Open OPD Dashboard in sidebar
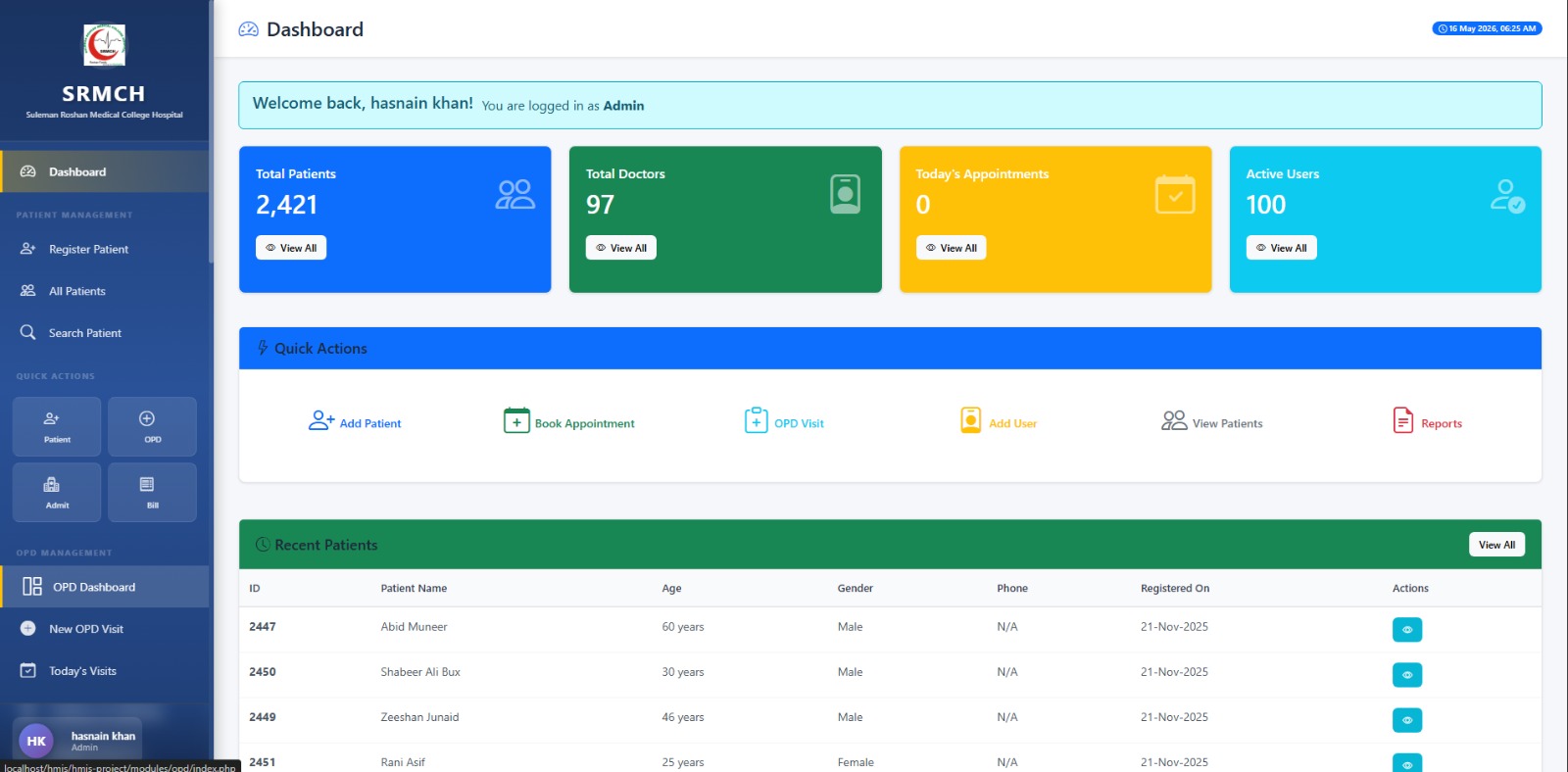The width and height of the screenshot is (1568, 772). click(104, 587)
